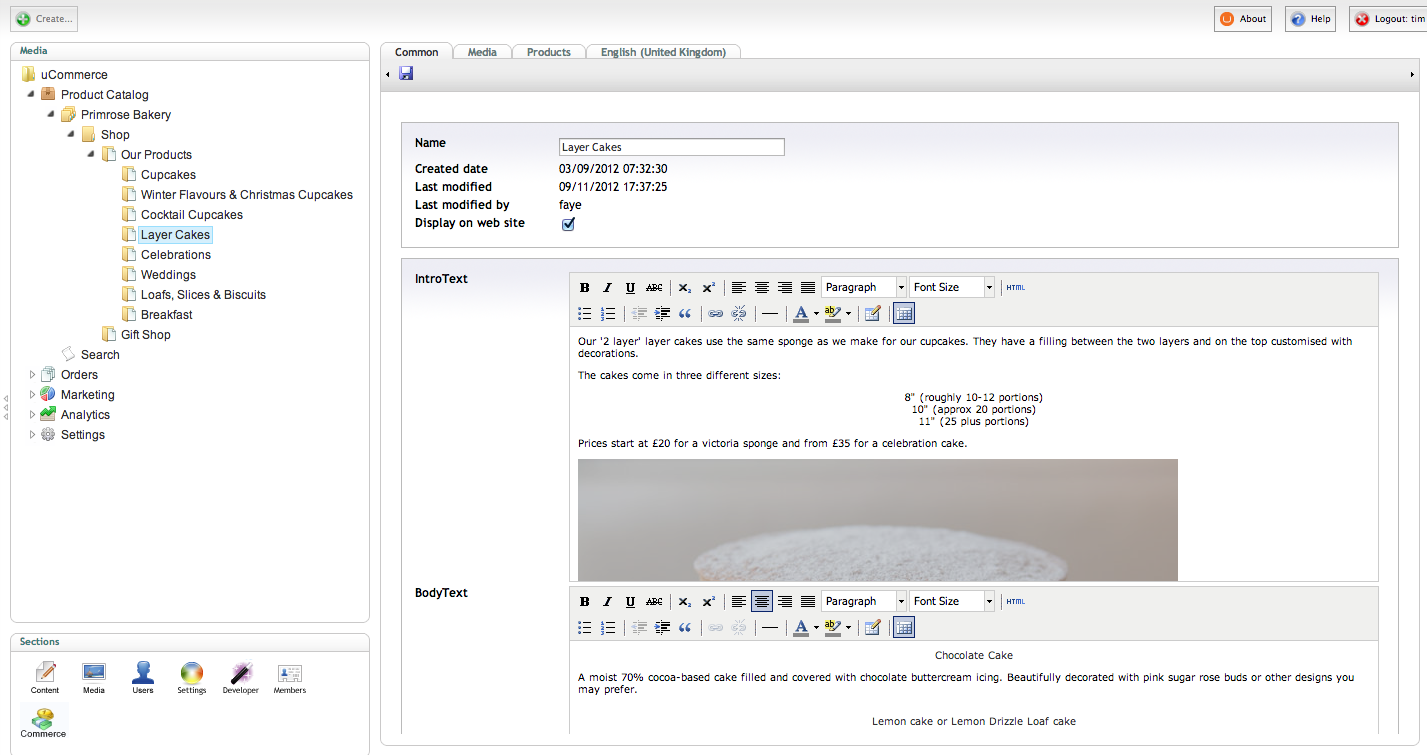
Task: Click the save disk icon under tabs
Action: [x=406, y=73]
